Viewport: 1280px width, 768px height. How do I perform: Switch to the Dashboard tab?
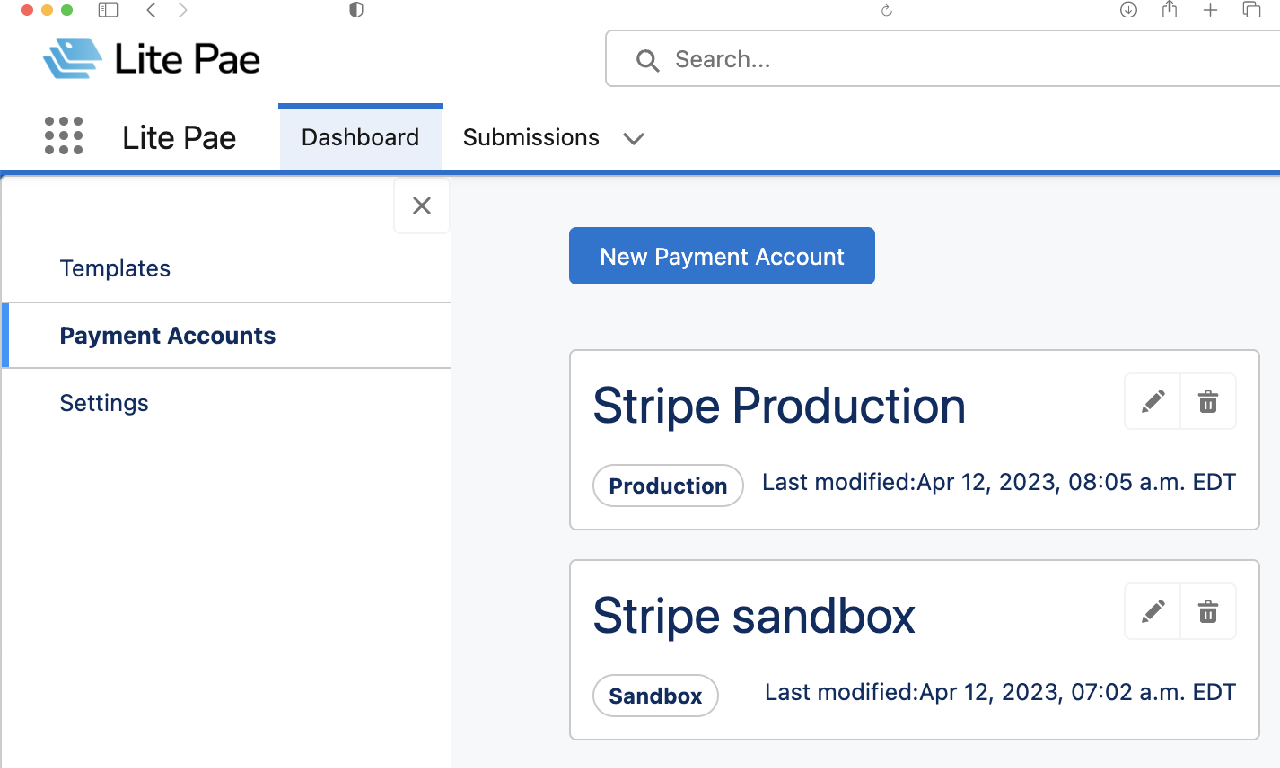click(360, 137)
